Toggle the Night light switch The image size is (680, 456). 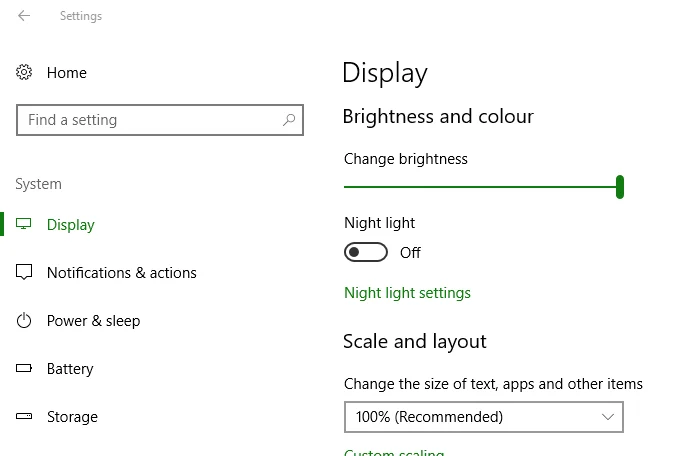click(x=366, y=253)
